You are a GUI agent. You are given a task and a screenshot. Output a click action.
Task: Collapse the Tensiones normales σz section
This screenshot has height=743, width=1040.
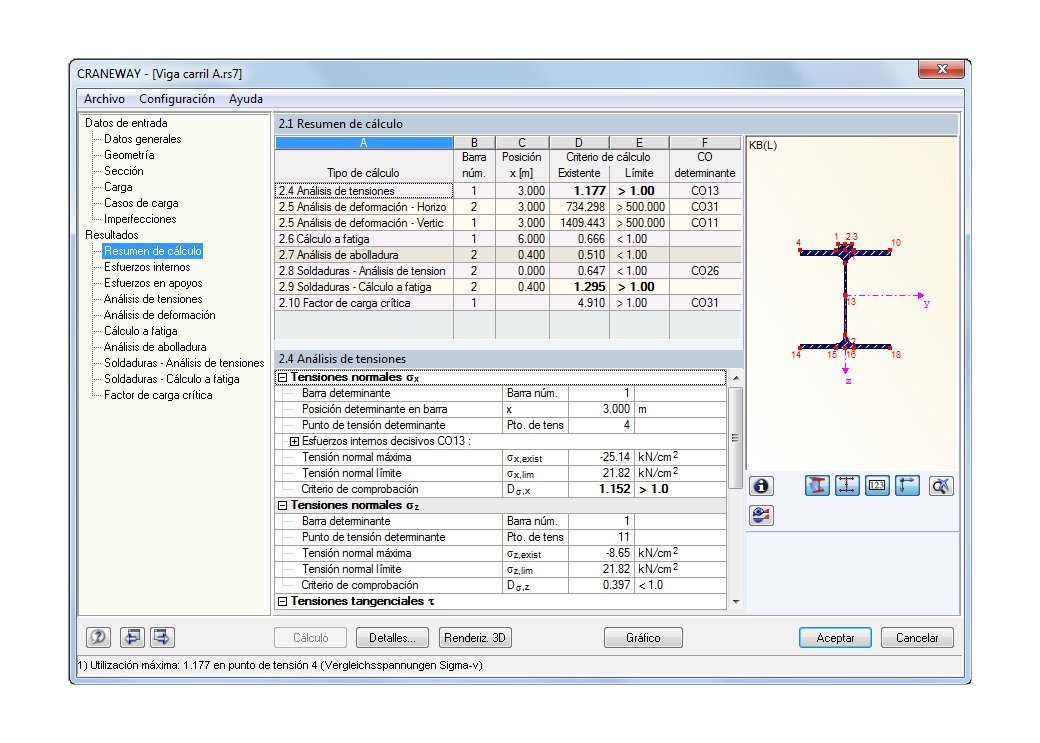[283, 506]
